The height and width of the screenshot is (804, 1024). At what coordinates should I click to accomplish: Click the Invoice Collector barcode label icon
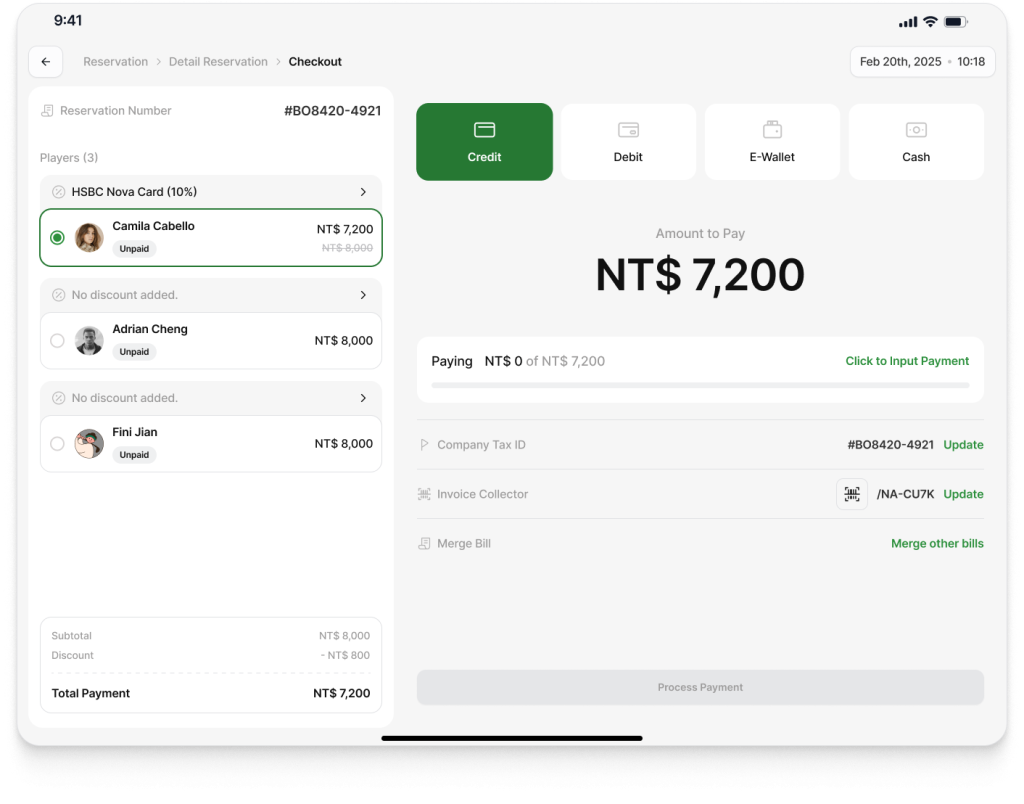point(424,494)
